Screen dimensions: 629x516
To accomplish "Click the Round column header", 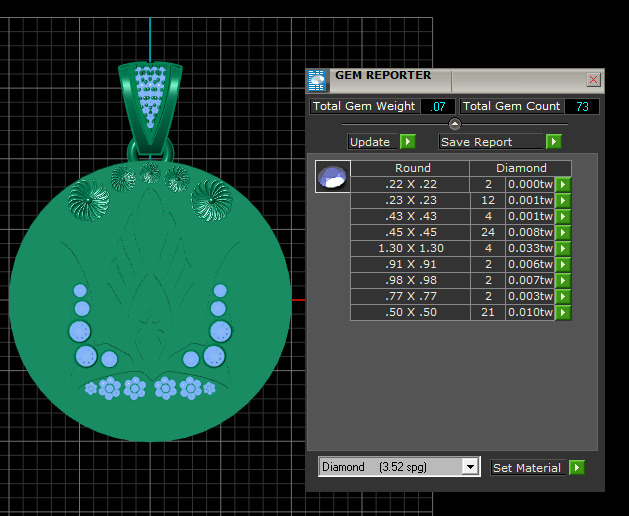I will click(x=411, y=168).
